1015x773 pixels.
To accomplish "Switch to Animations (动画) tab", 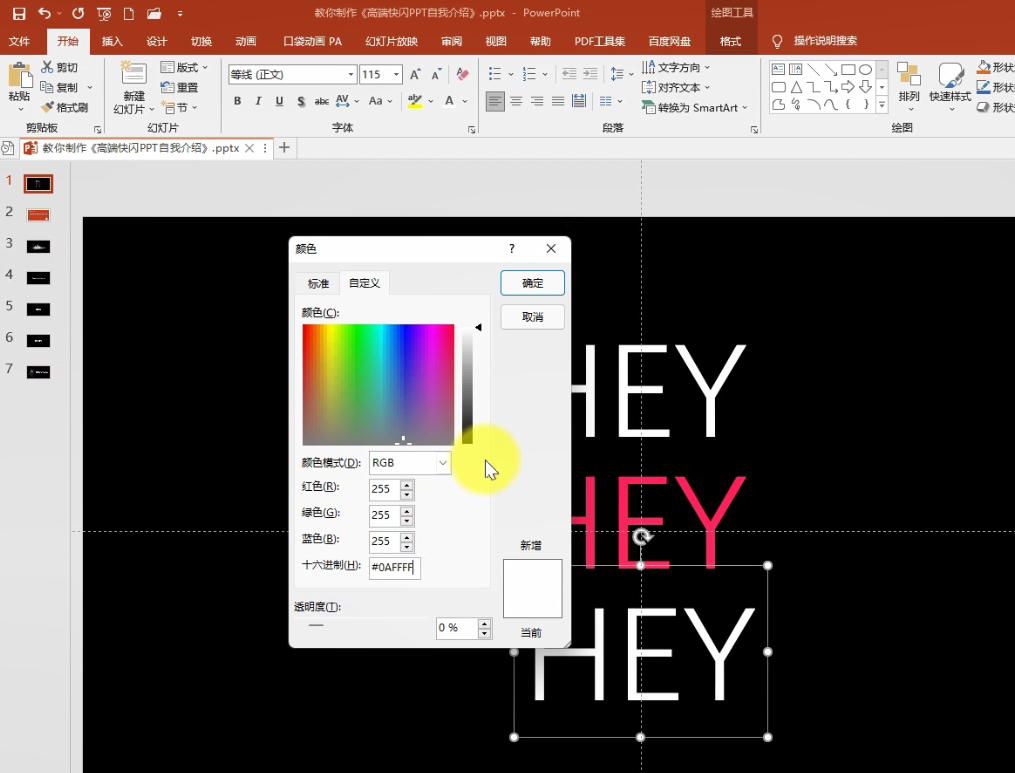I will pyautogui.click(x=245, y=41).
